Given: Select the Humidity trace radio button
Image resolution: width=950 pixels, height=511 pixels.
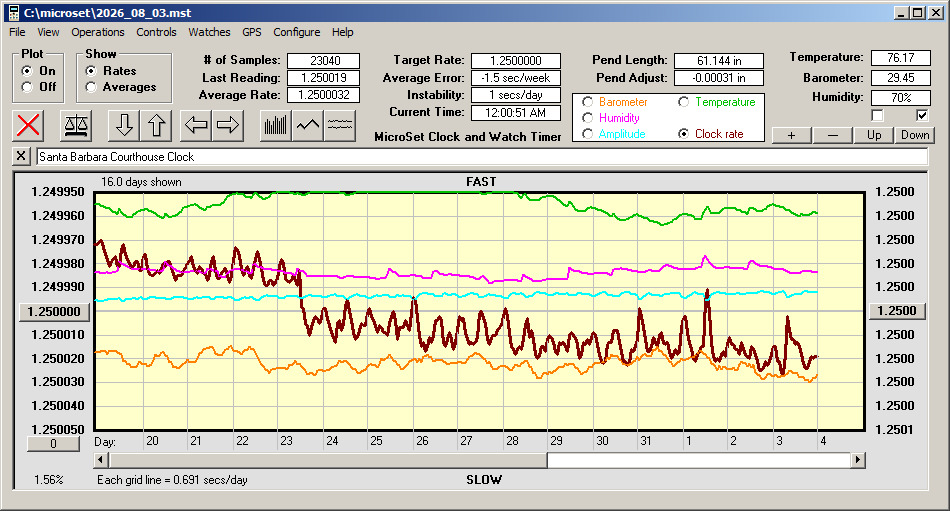Looking at the screenshot, I should (587, 118).
